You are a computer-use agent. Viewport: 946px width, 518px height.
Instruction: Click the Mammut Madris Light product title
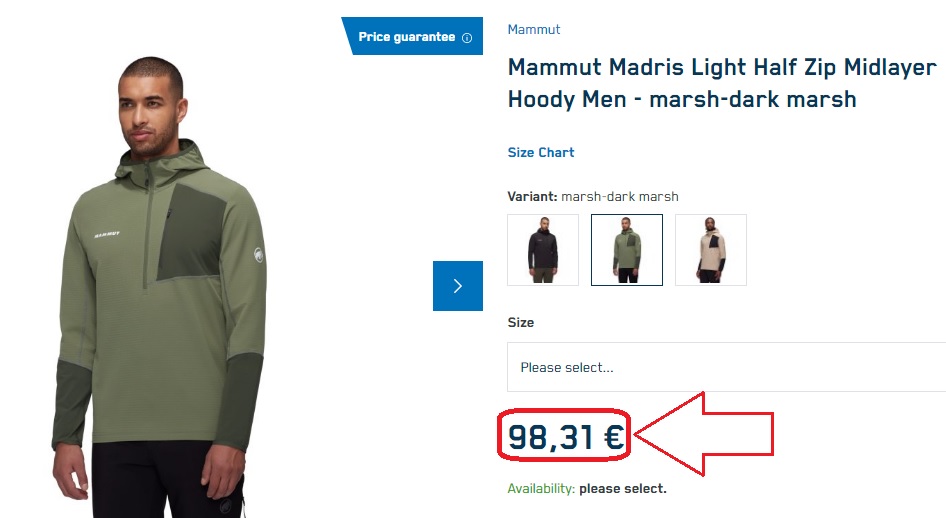point(722,84)
